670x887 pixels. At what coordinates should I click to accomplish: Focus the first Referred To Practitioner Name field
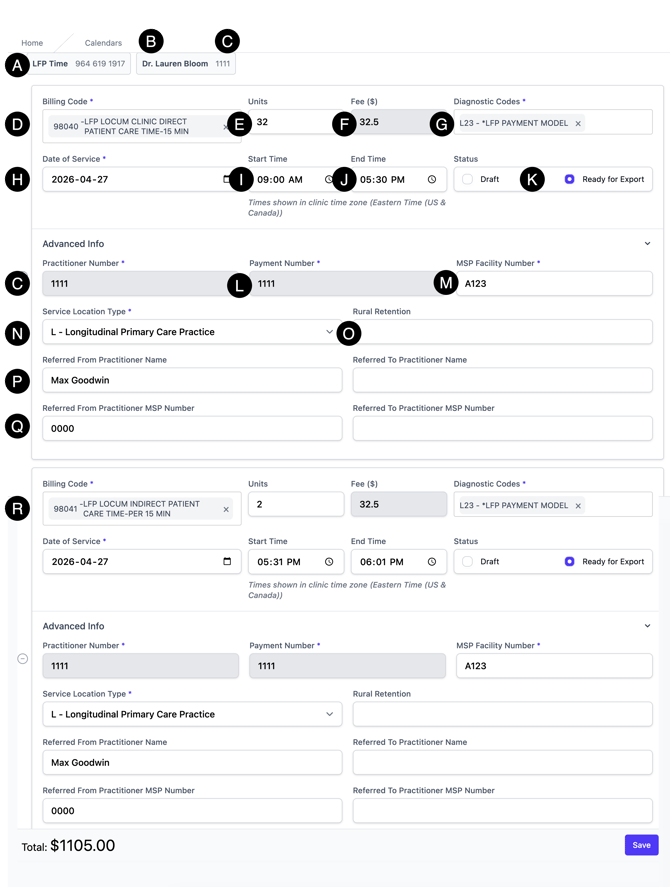coord(502,380)
